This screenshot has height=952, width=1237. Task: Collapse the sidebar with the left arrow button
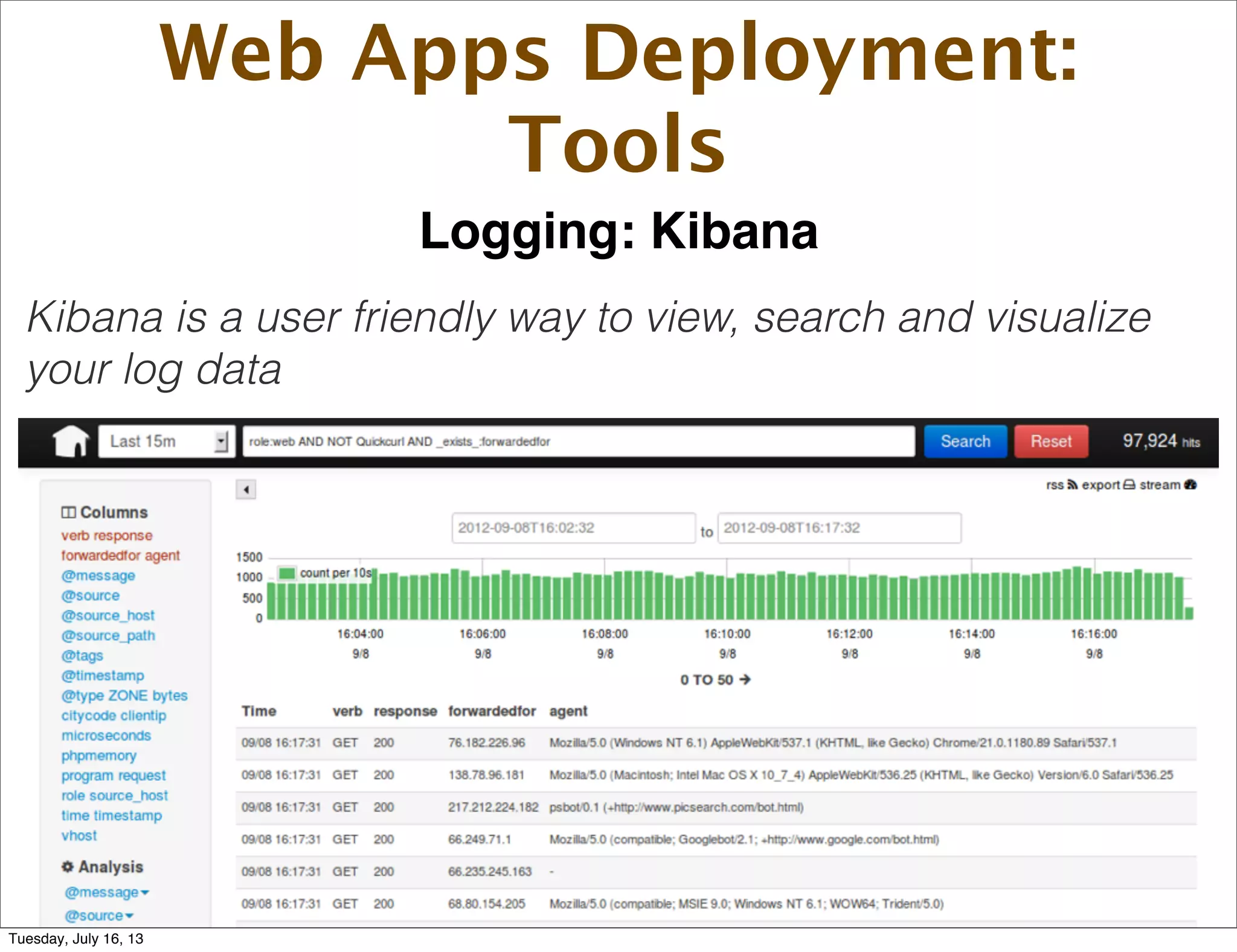[x=246, y=489]
